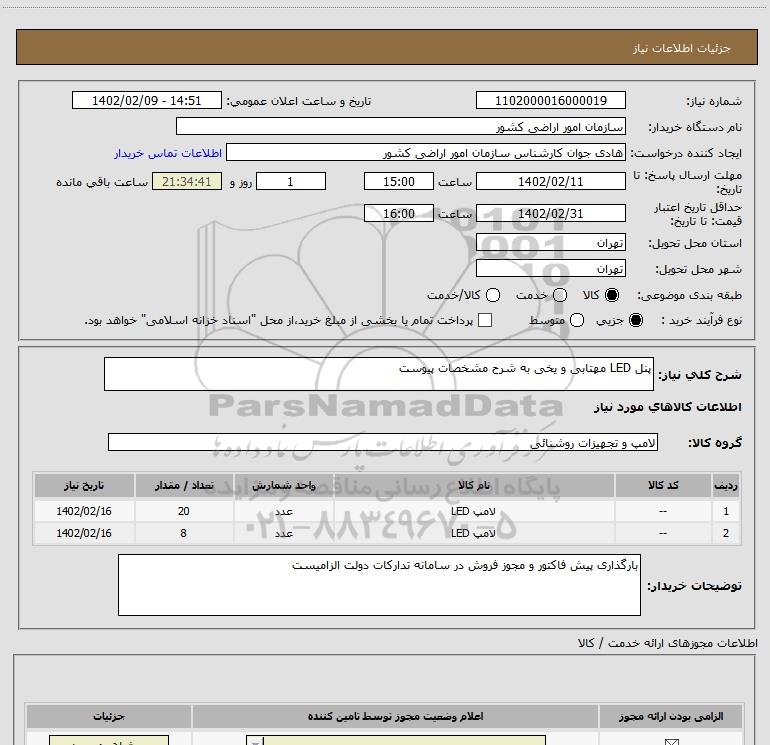Click the شماره نیاز field 1102000016000019
The image size is (770, 745).
550,100
